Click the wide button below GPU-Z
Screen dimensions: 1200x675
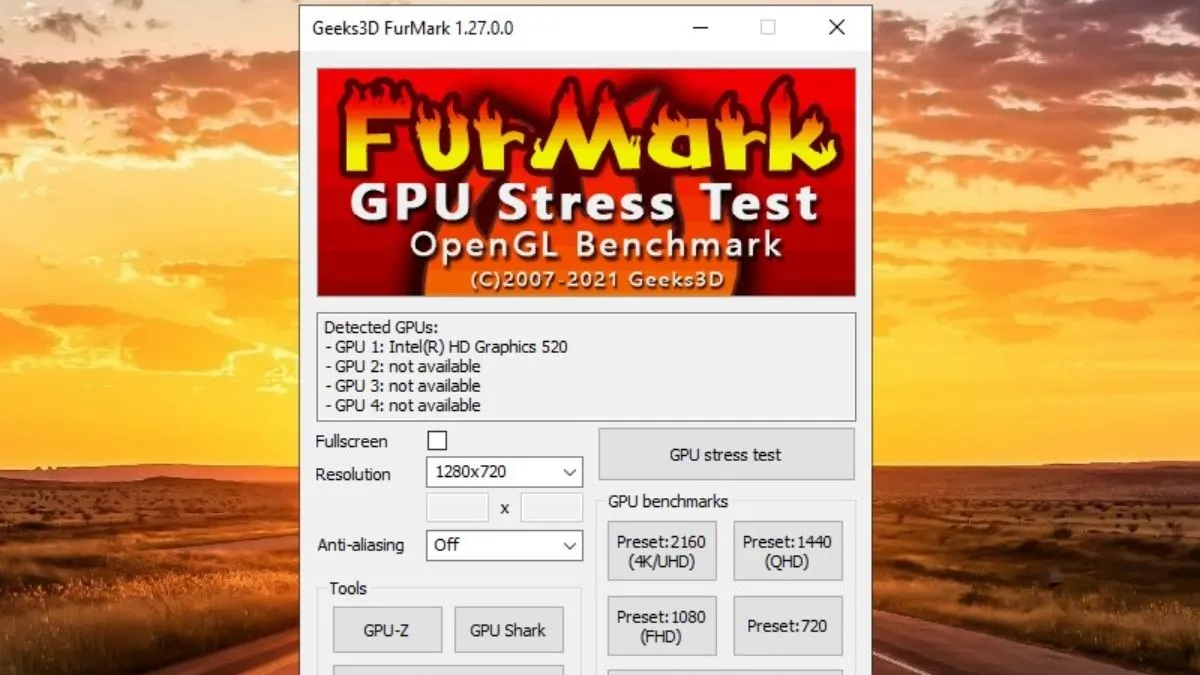[x=448, y=669]
